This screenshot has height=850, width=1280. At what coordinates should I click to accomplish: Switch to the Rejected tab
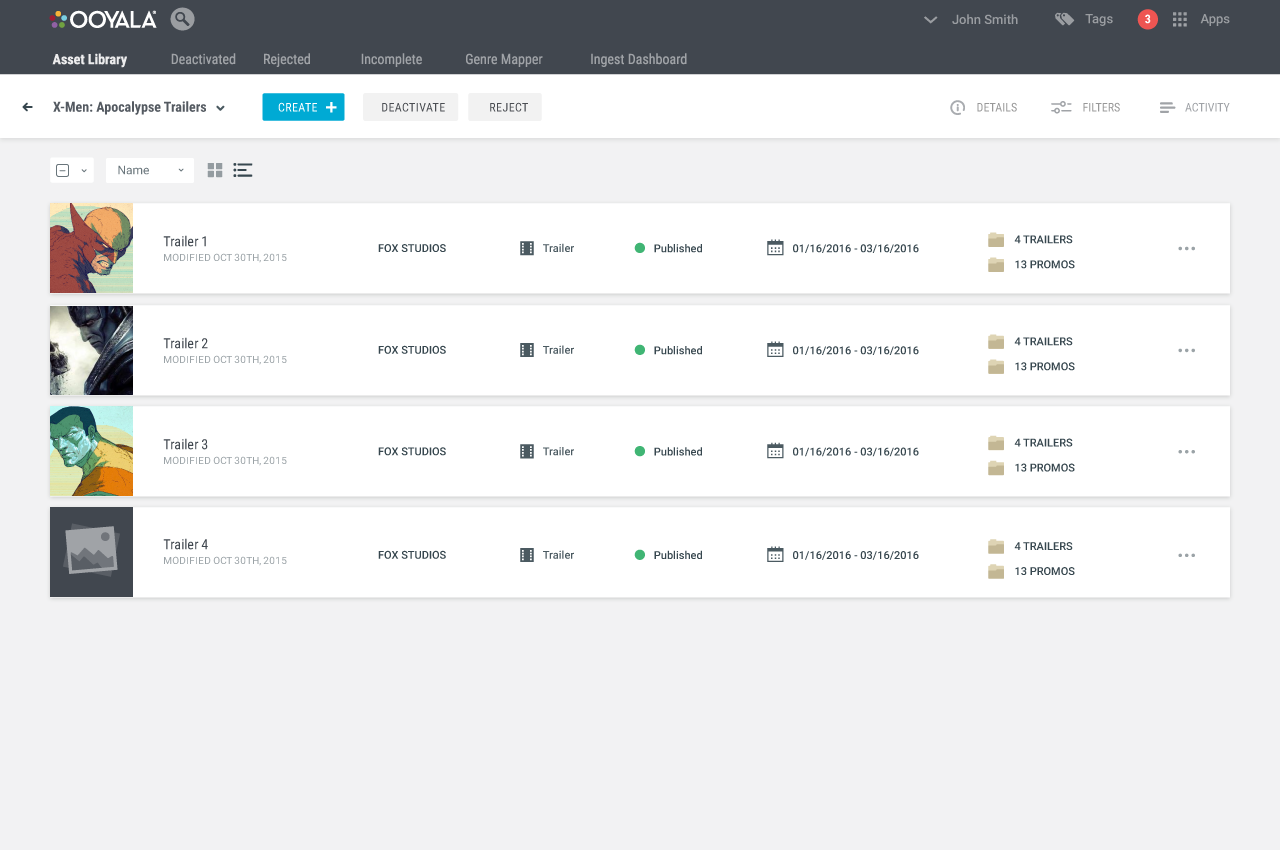[x=287, y=59]
